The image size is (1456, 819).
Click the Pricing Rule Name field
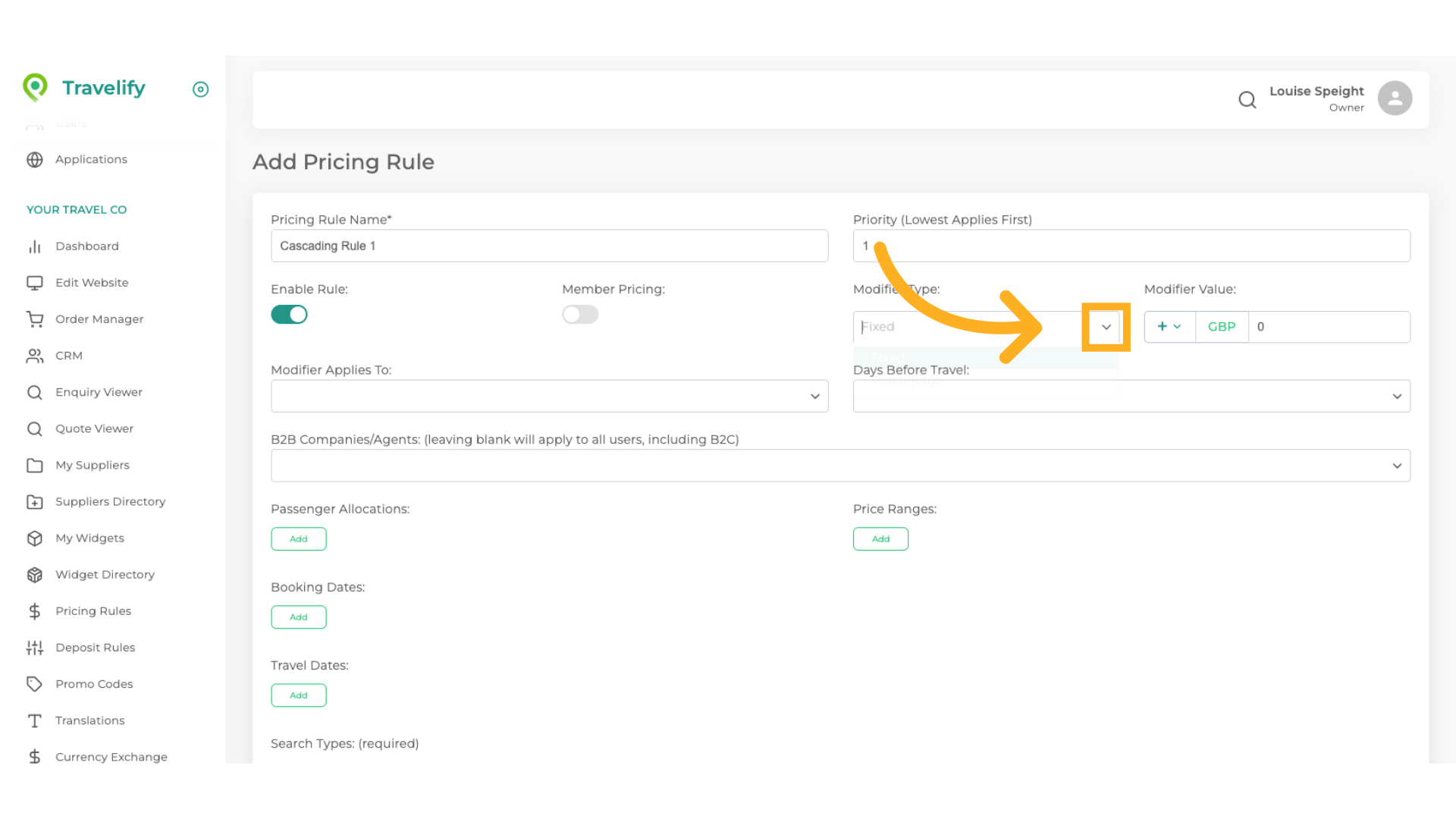pyautogui.click(x=549, y=246)
